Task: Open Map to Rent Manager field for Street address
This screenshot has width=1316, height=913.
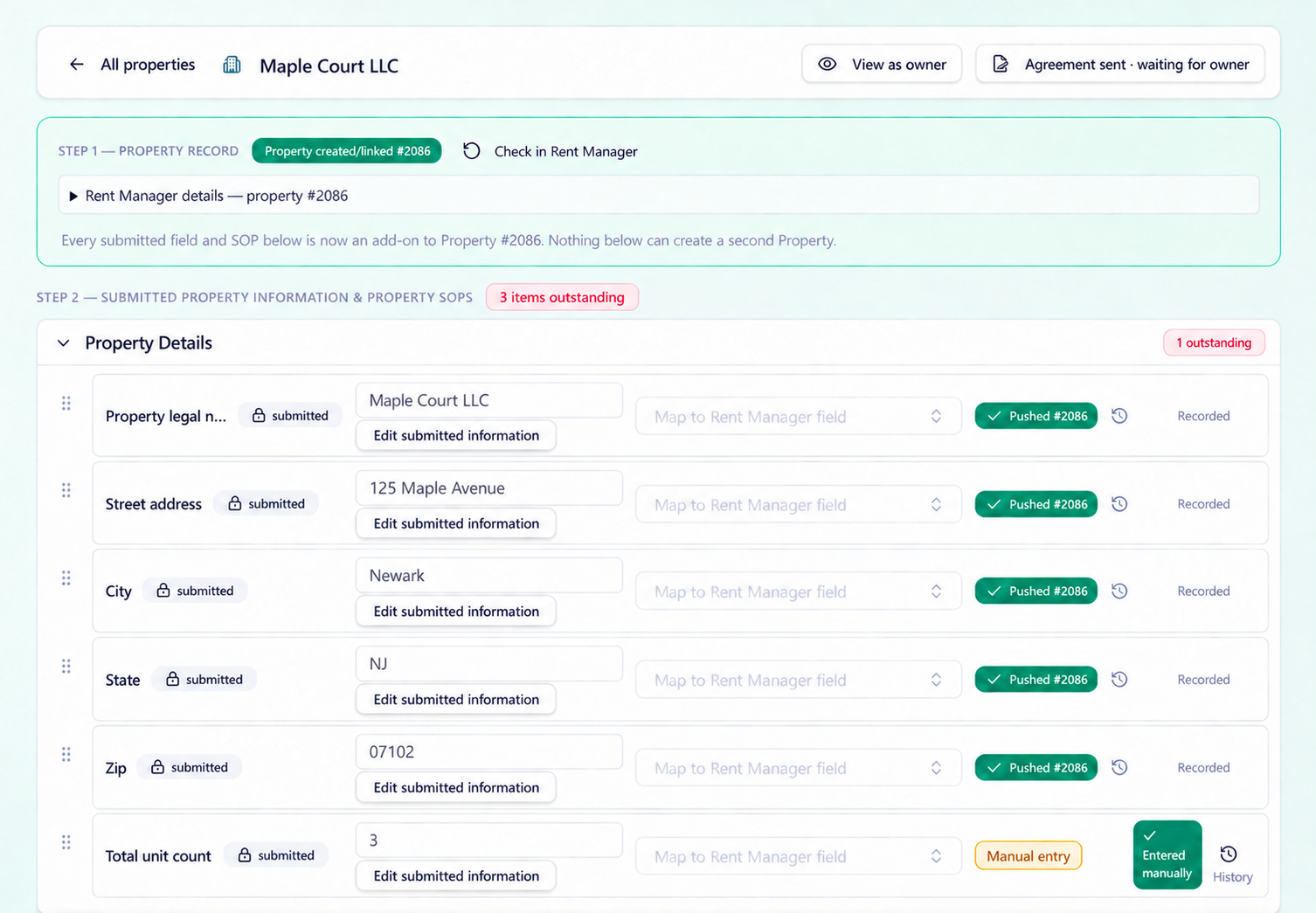Action: [799, 505]
